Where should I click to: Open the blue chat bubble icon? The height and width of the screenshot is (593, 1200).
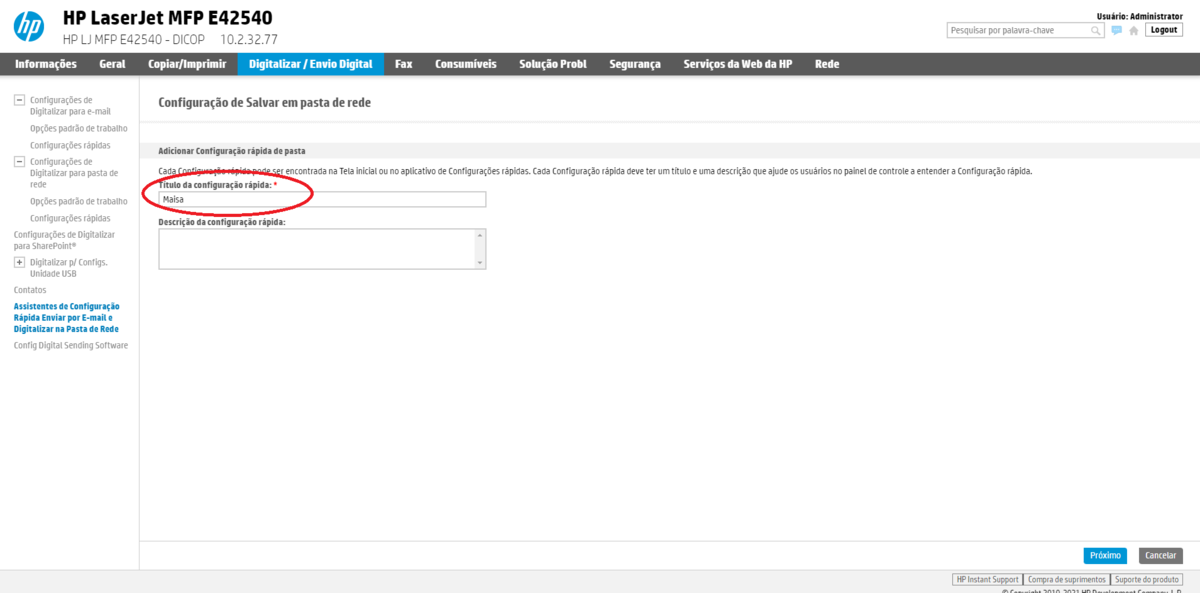click(x=1117, y=31)
